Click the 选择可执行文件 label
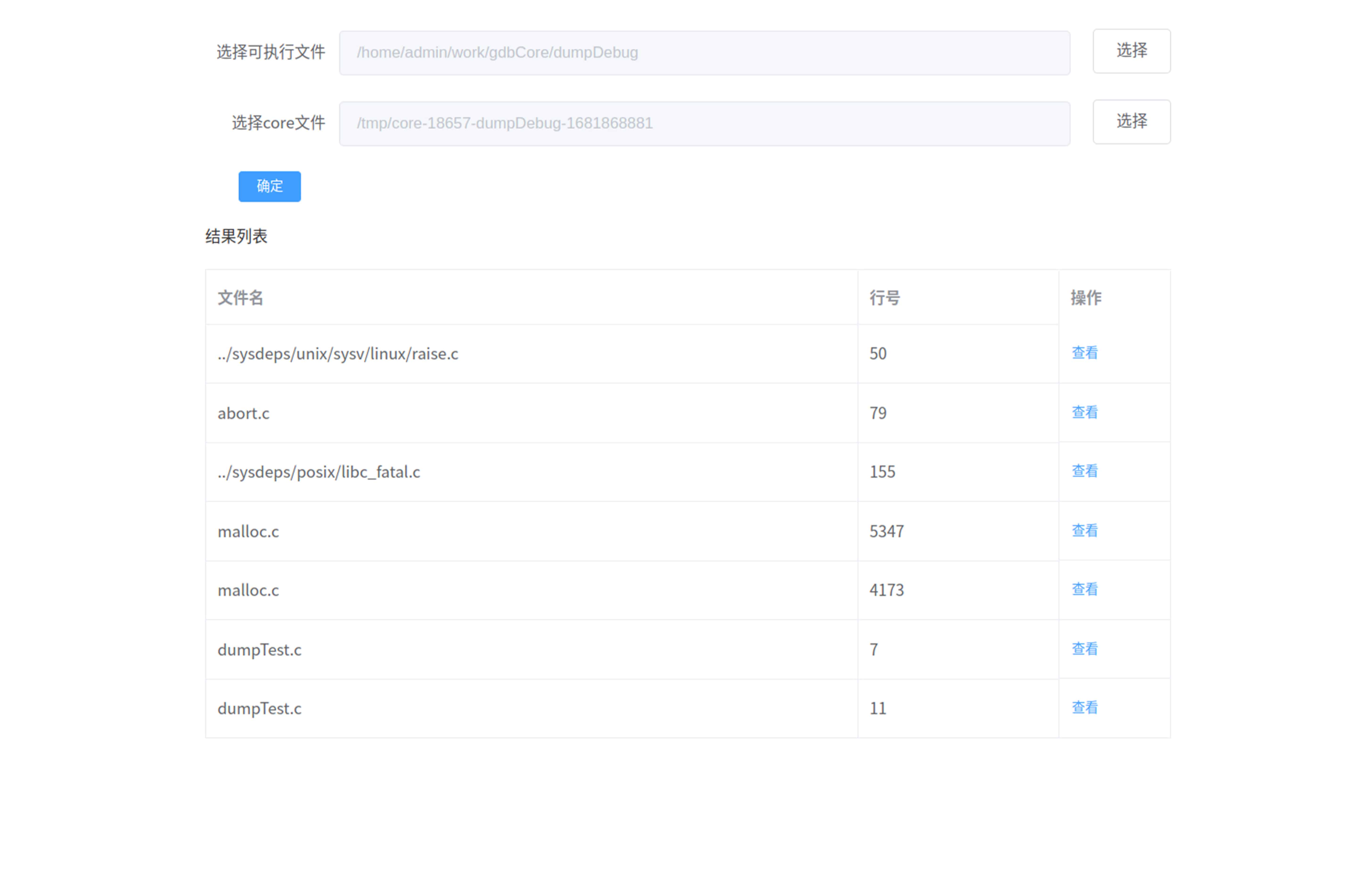This screenshot has width=1358, height=896. click(271, 52)
